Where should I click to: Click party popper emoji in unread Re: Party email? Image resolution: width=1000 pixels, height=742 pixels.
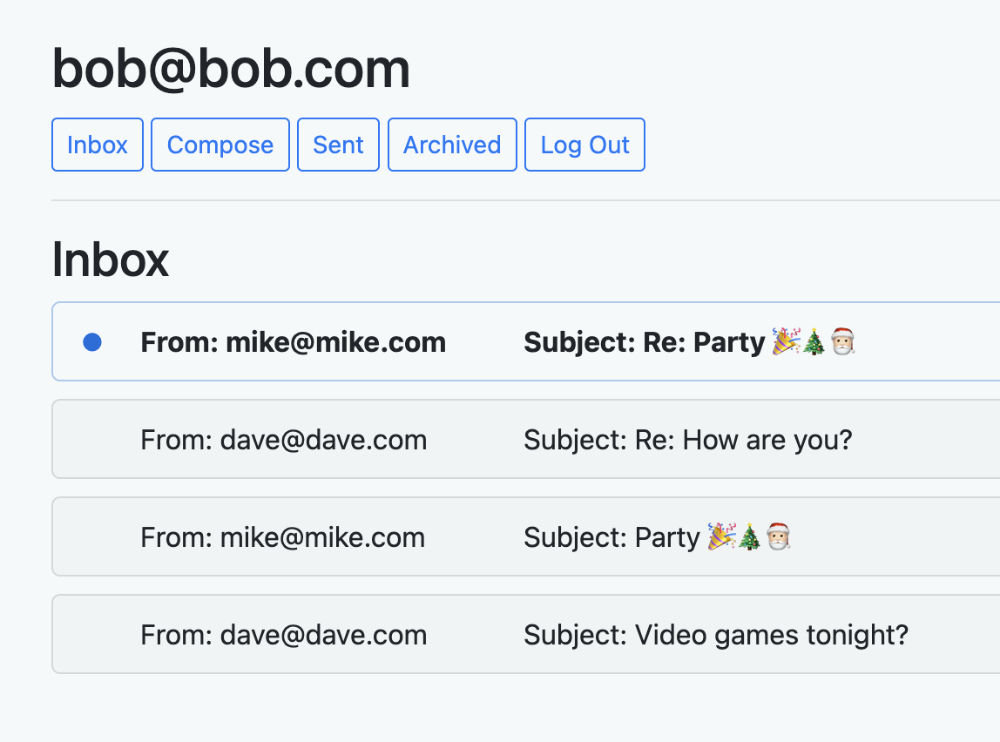785,342
